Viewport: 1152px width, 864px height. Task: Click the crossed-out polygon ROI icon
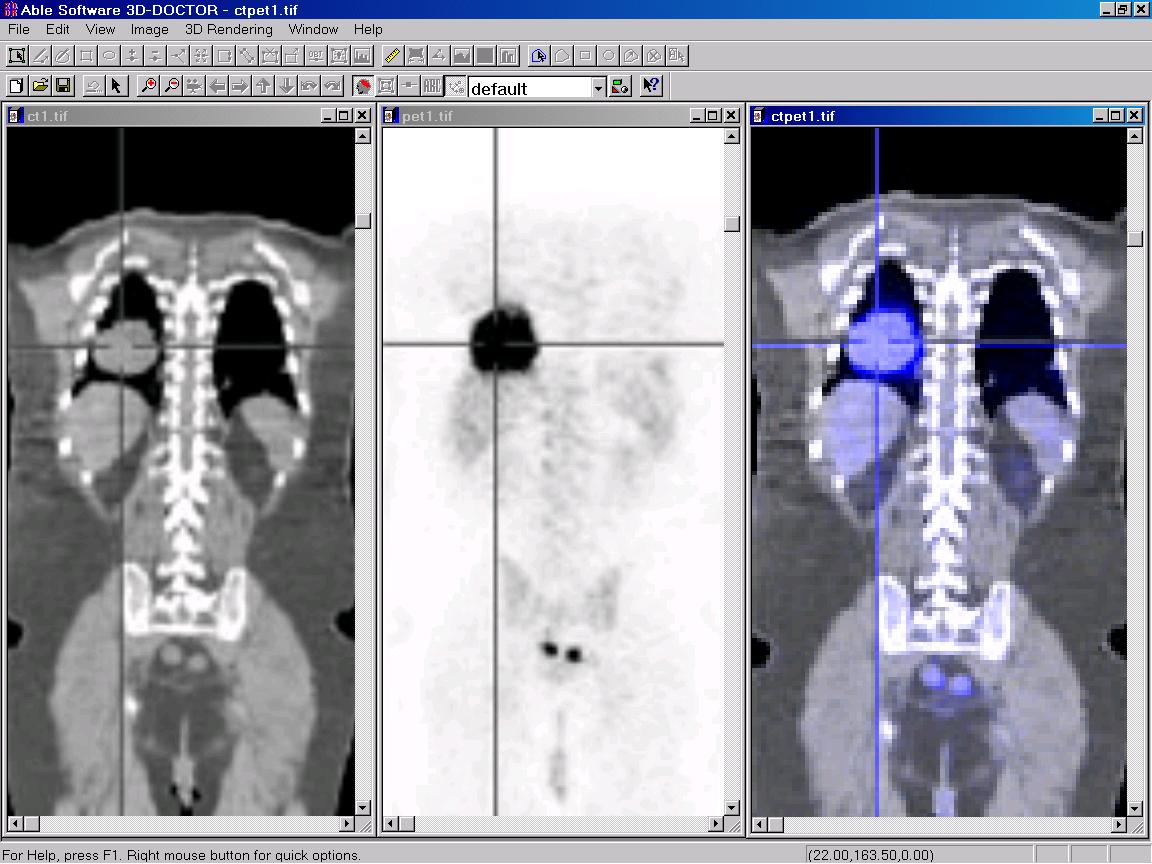pyautogui.click(x=654, y=56)
